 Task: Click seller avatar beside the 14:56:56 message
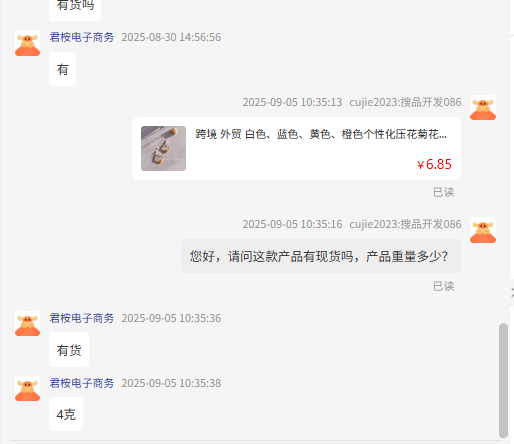(x=27, y=43)
